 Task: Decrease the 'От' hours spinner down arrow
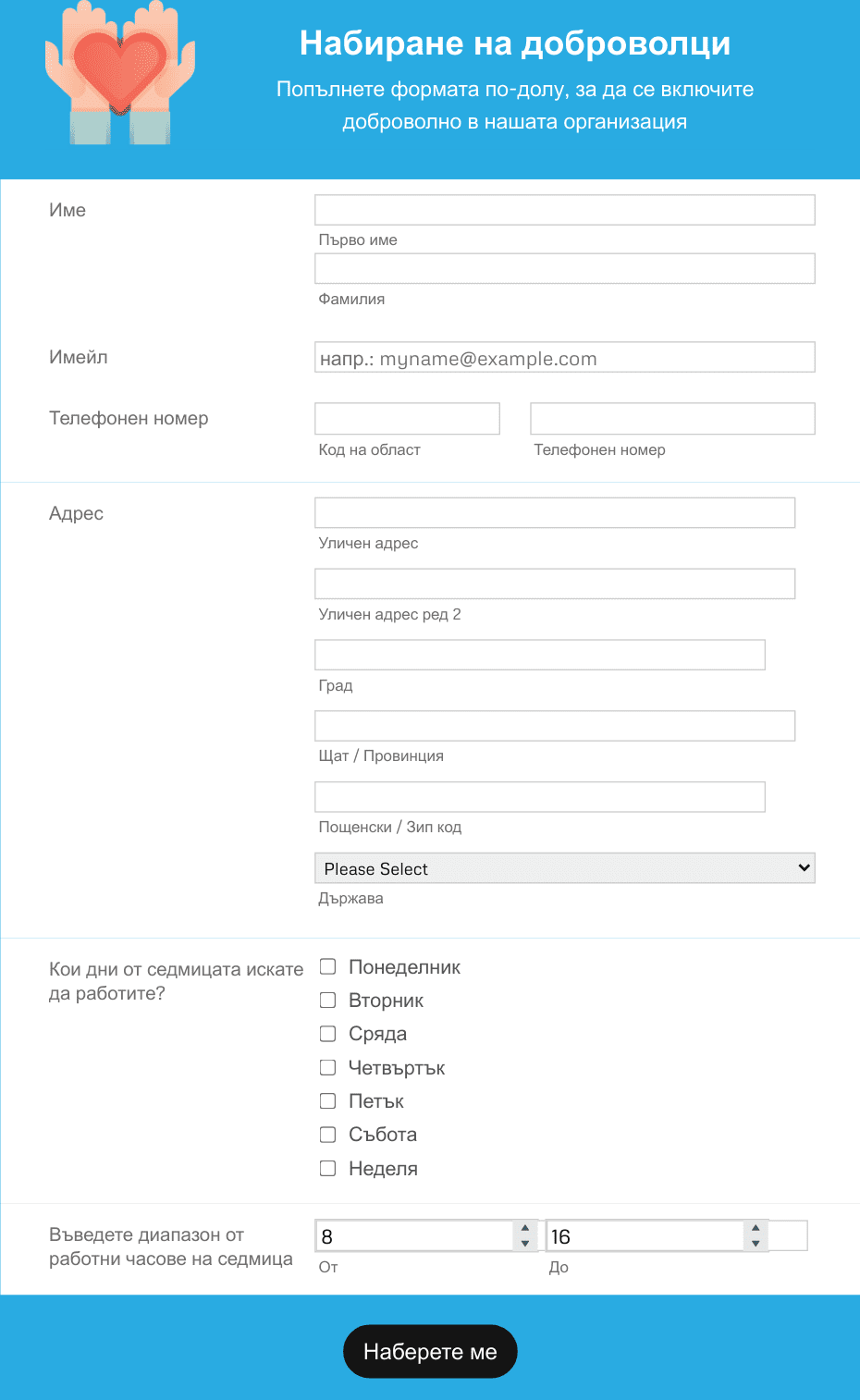click(x=525, y=1244)
